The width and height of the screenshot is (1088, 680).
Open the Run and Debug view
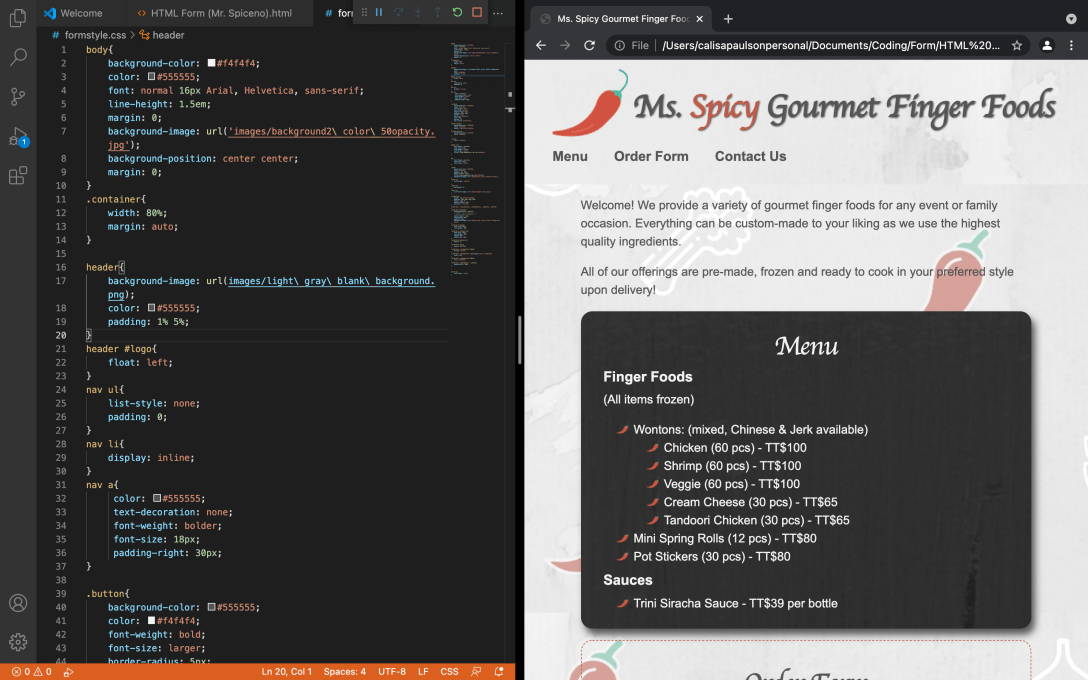pos(18,137)
